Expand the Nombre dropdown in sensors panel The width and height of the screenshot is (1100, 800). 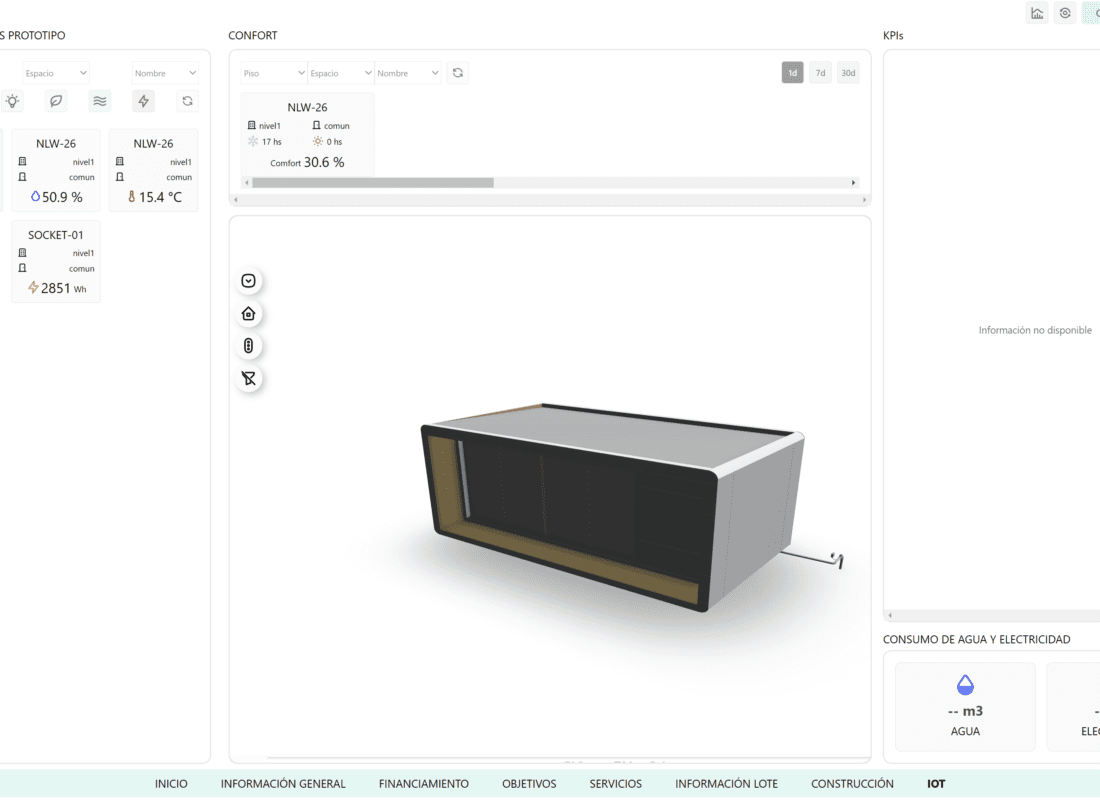pos(165,73)
